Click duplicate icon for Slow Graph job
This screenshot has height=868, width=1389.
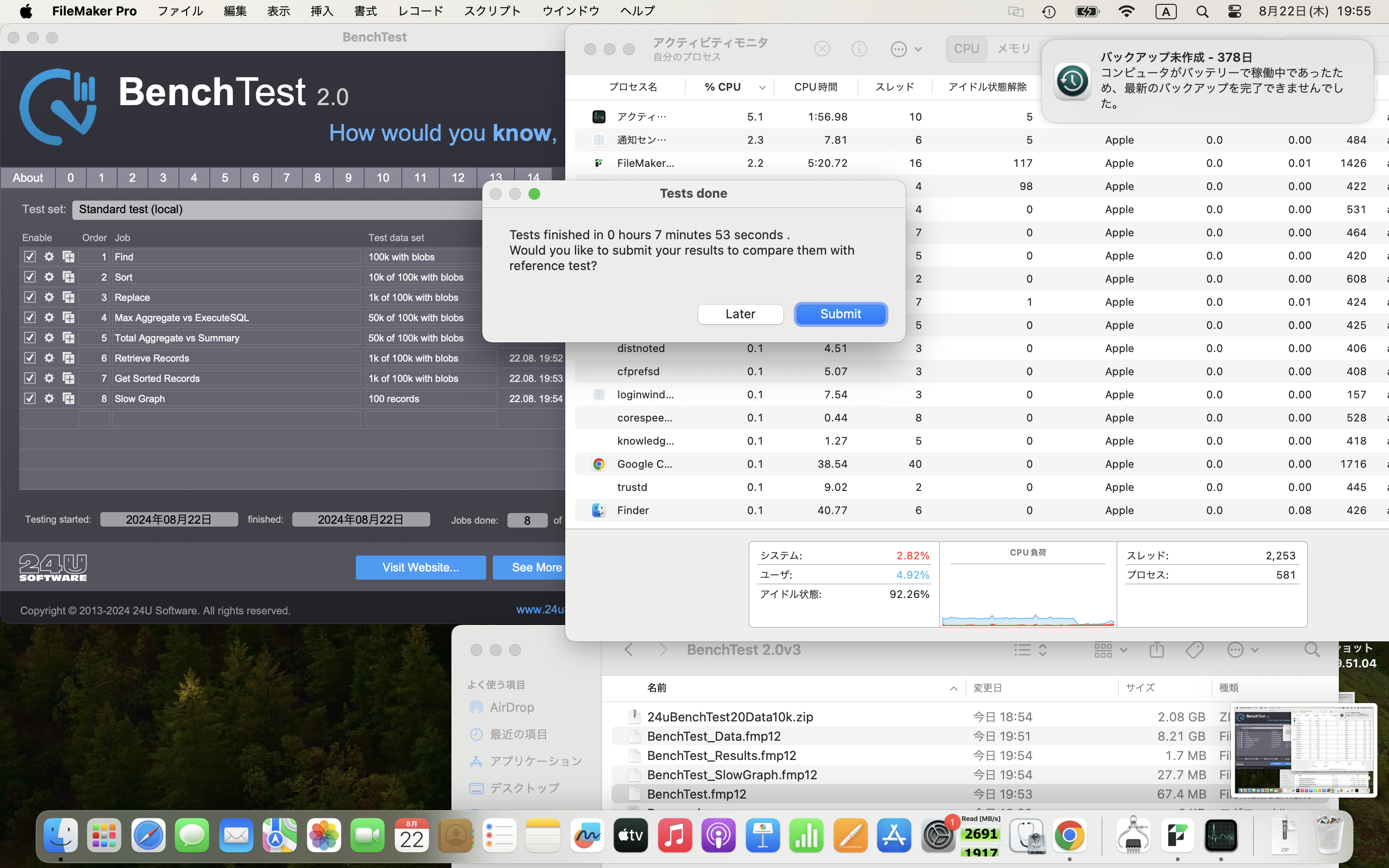tap(68, 398)
